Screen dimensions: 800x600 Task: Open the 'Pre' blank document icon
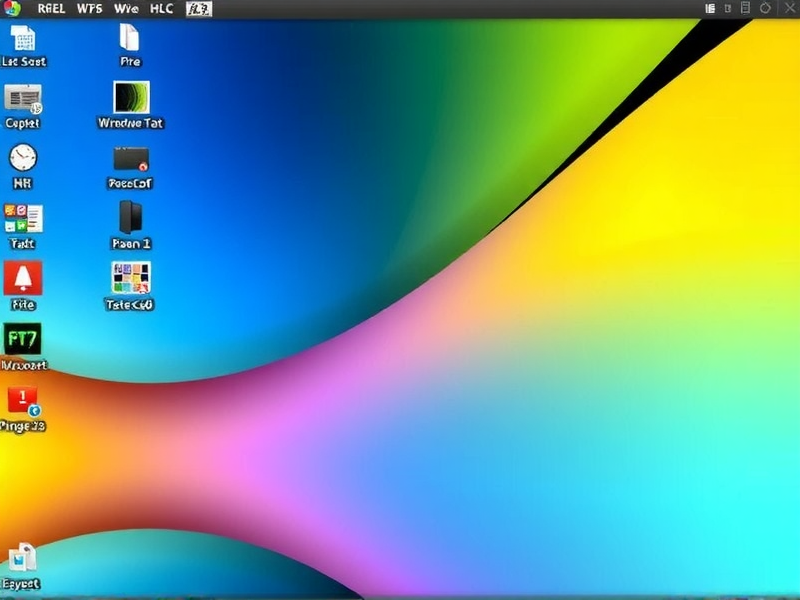coord(130,38)
